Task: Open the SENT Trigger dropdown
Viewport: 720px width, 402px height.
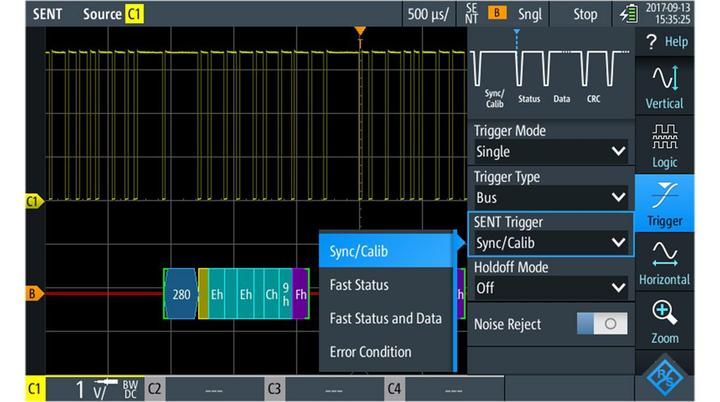Action: click(551, 243)
